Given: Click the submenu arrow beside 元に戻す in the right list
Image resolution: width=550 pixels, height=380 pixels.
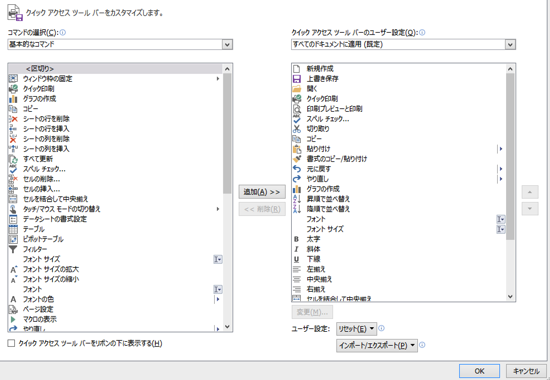Looking at the screenshot, I should (x=501, y=169).
